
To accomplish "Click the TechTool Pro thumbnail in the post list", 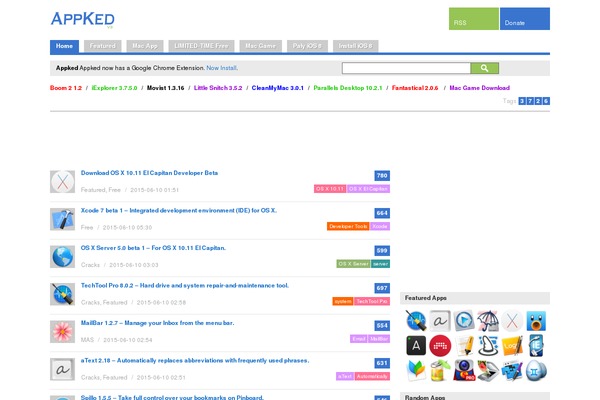I will pyautogui.click(x=62, y=294).
